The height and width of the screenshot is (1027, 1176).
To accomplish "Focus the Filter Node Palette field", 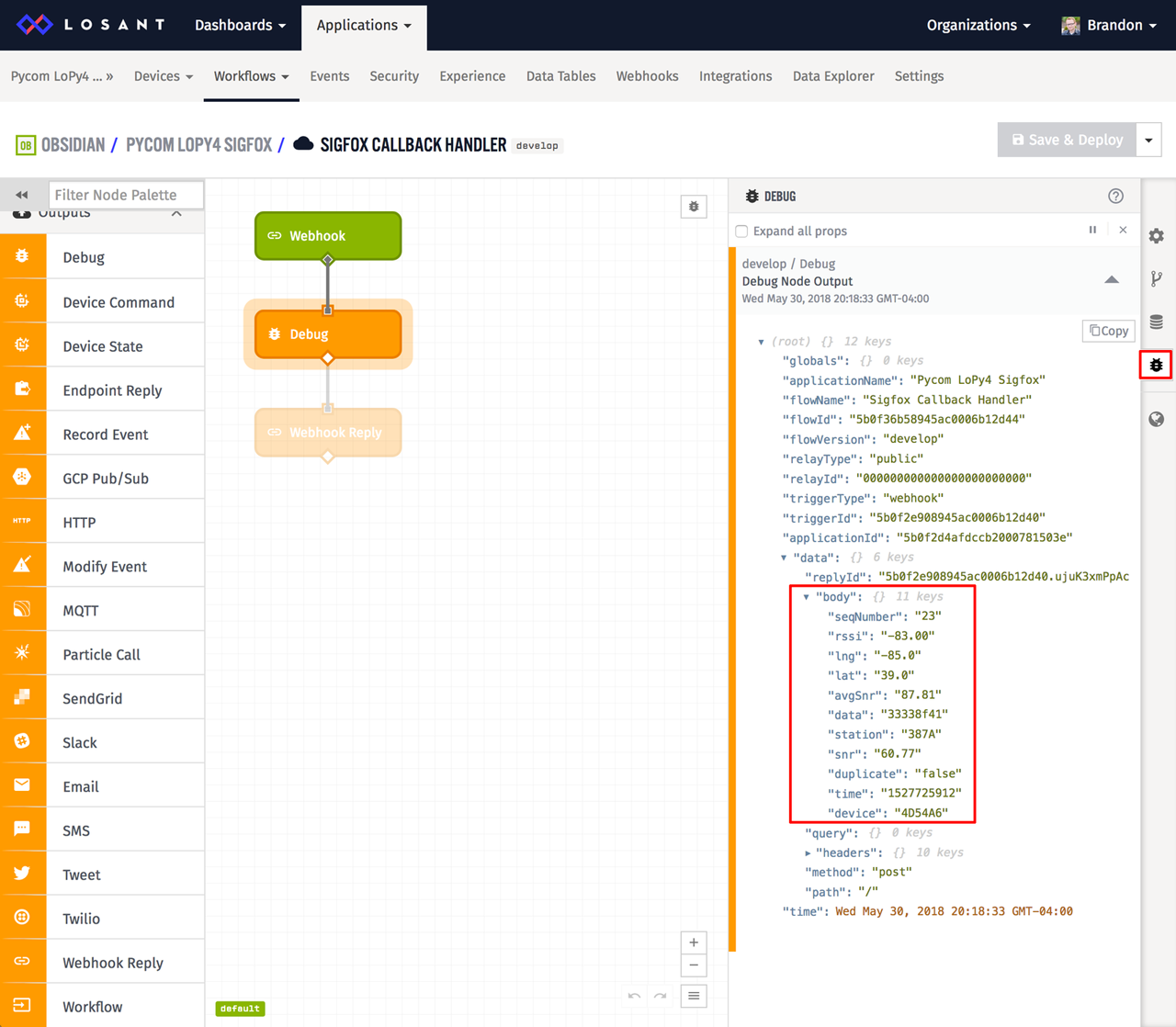I will coord(126,195).
